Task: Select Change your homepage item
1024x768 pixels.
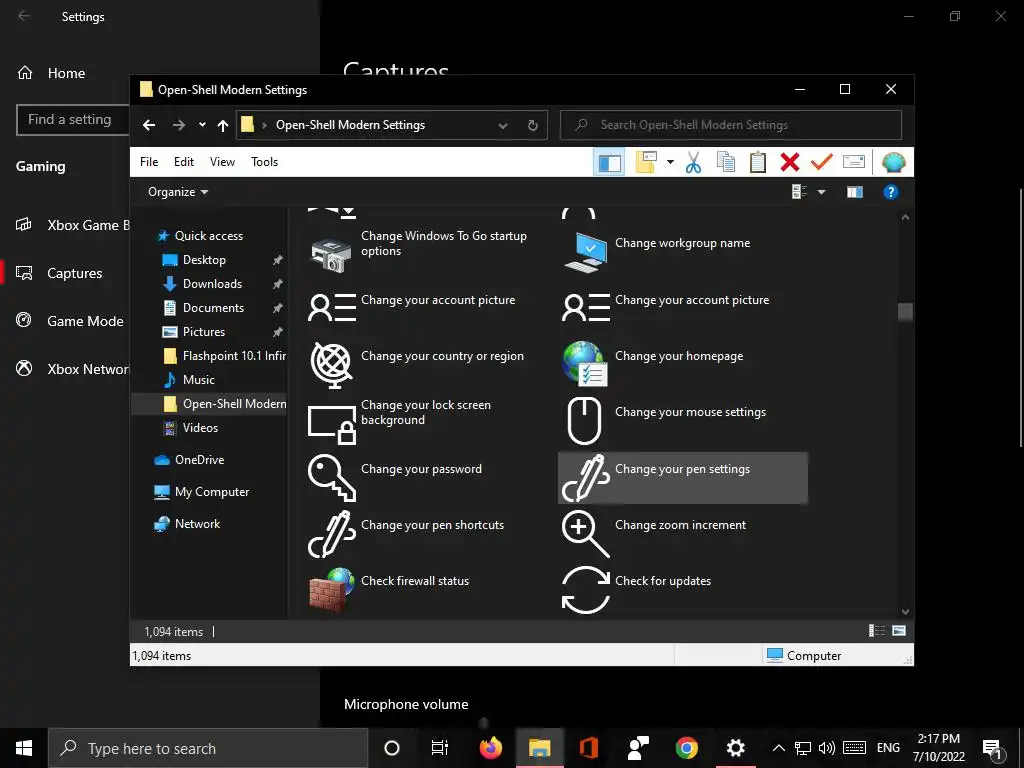Action: coord(682,366)
